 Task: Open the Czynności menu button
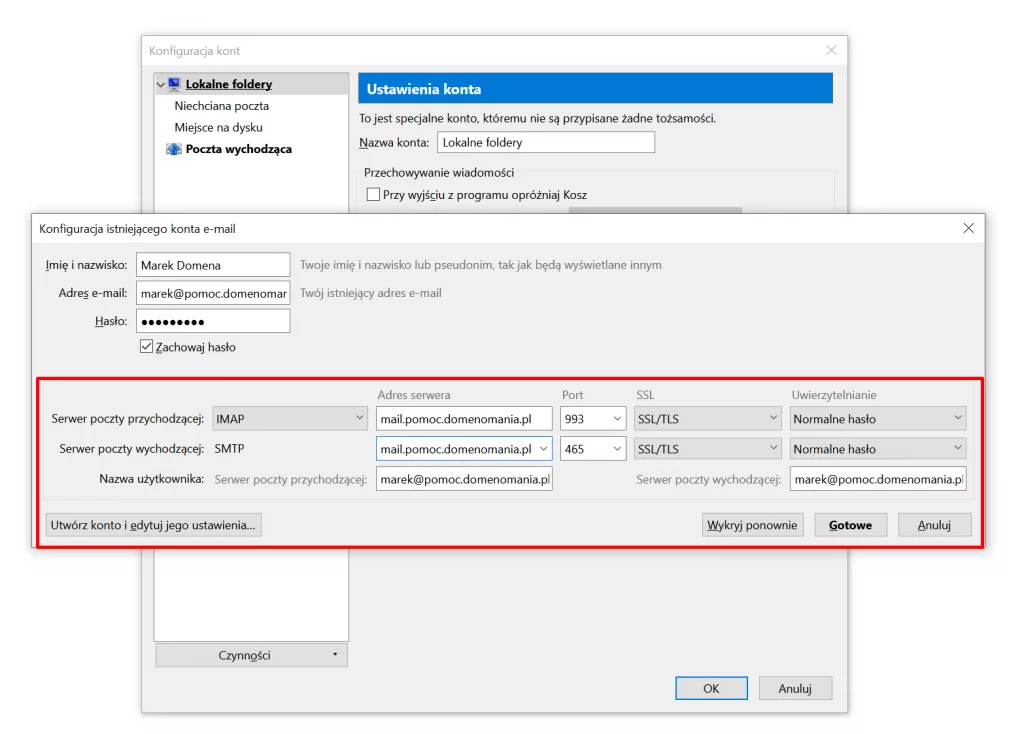click(251, 656)
